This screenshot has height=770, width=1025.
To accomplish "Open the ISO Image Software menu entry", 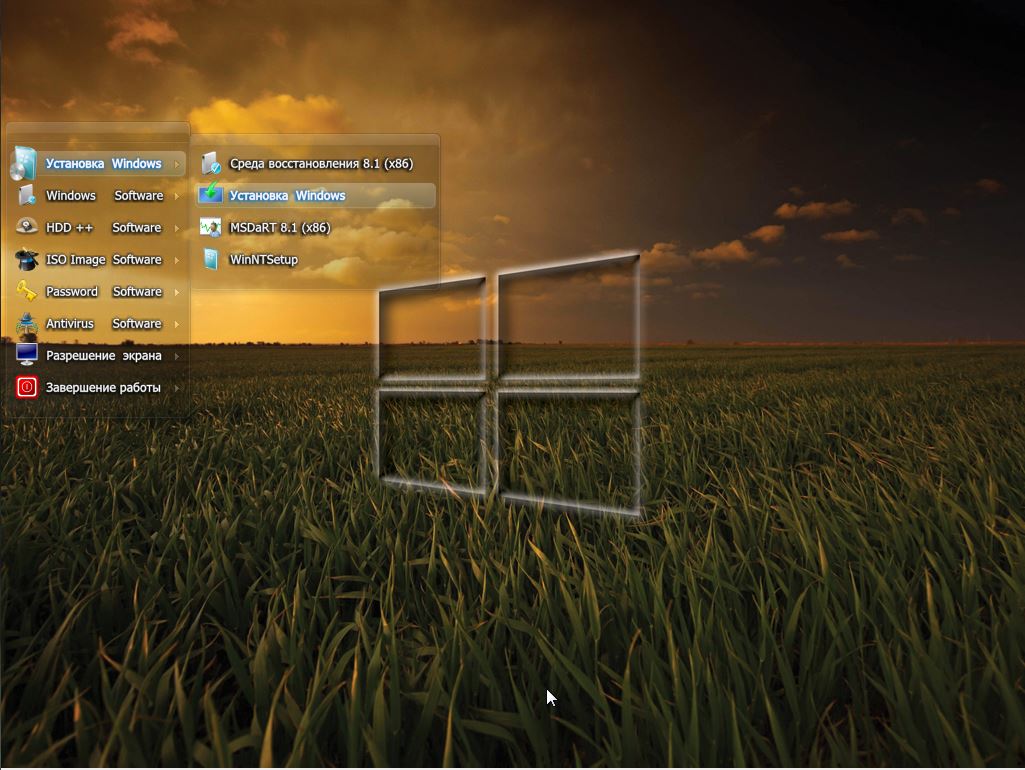I will 98,259.
